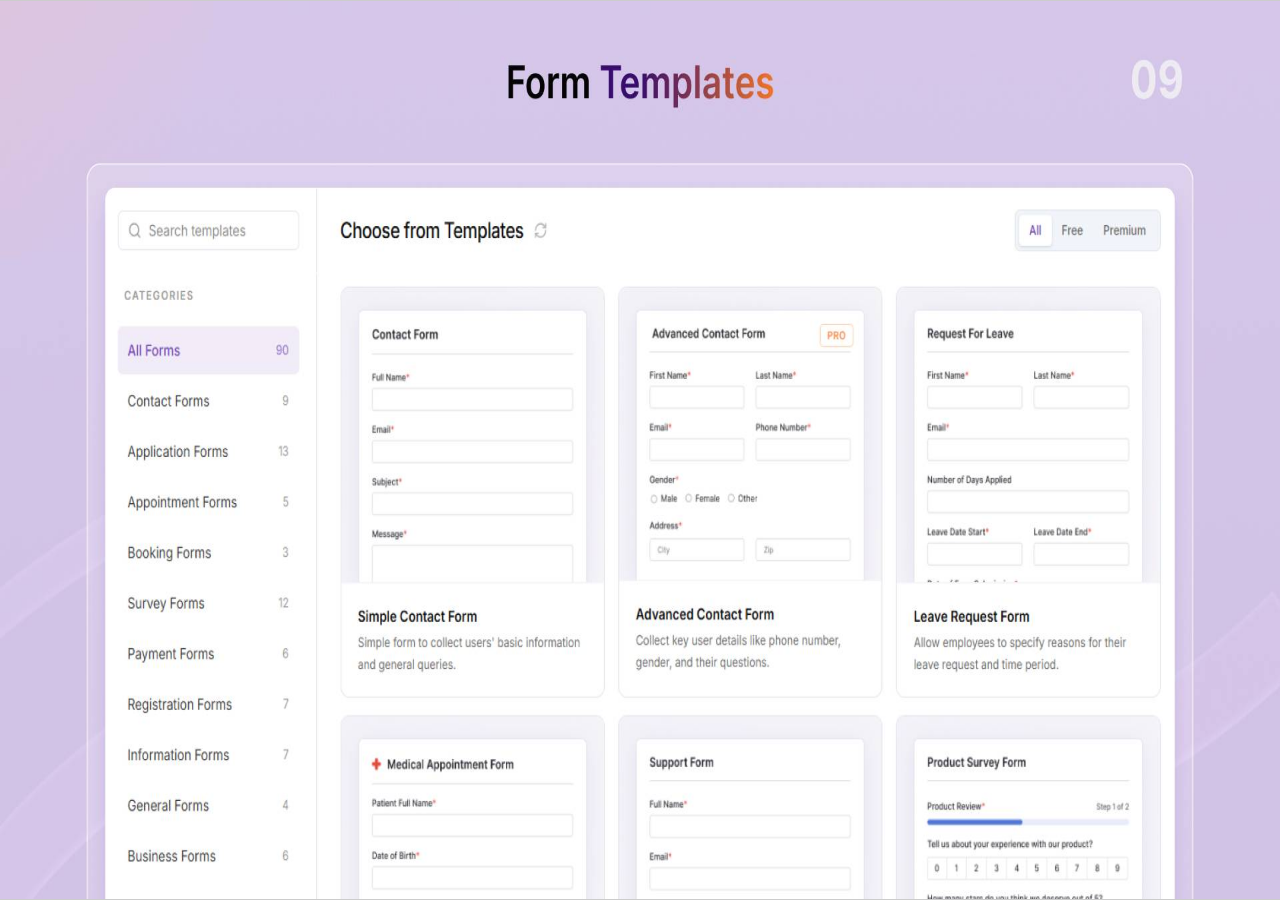This screenshot has height=900, width=1280.
Task: Switch to the Premium filter tab
Action: pyautogui.click(x=1124, y=230)
